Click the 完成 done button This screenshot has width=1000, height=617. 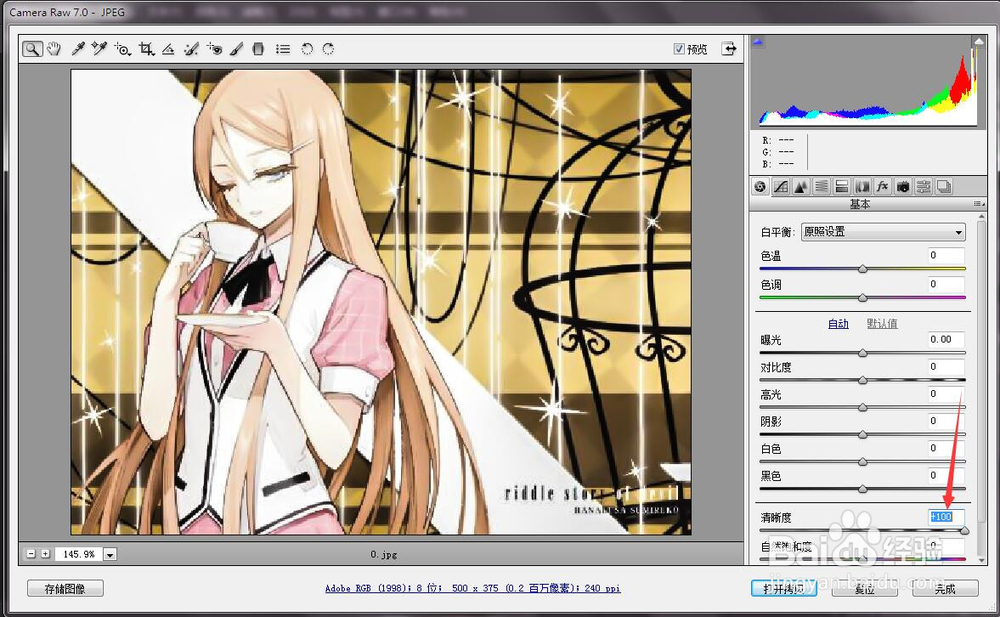945,589
